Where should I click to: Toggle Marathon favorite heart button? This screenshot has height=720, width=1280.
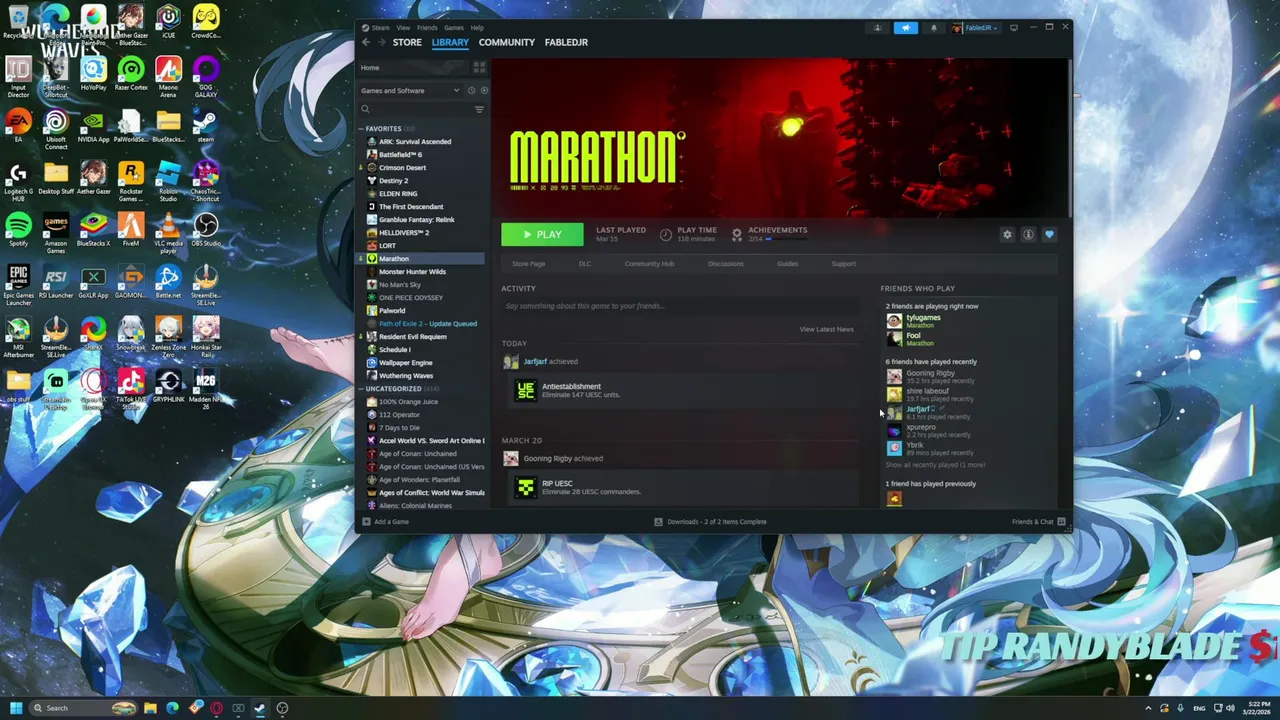1049,234
